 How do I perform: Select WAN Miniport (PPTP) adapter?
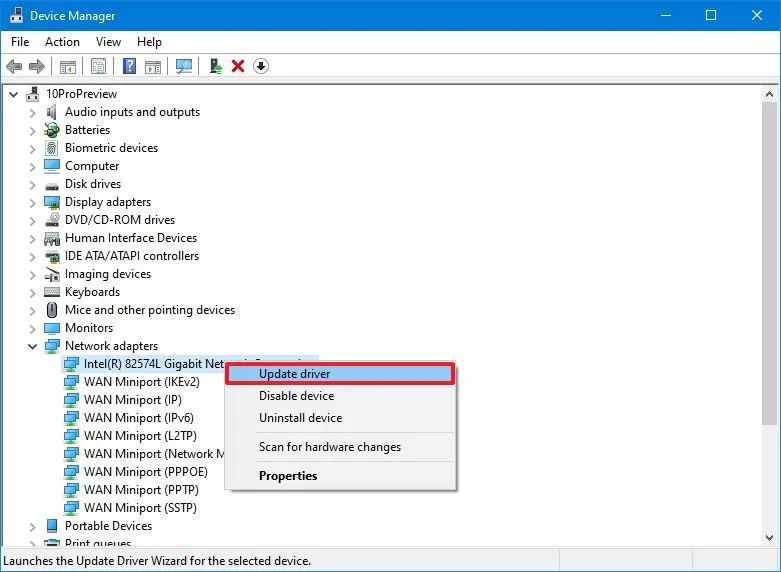pos(141,490)
